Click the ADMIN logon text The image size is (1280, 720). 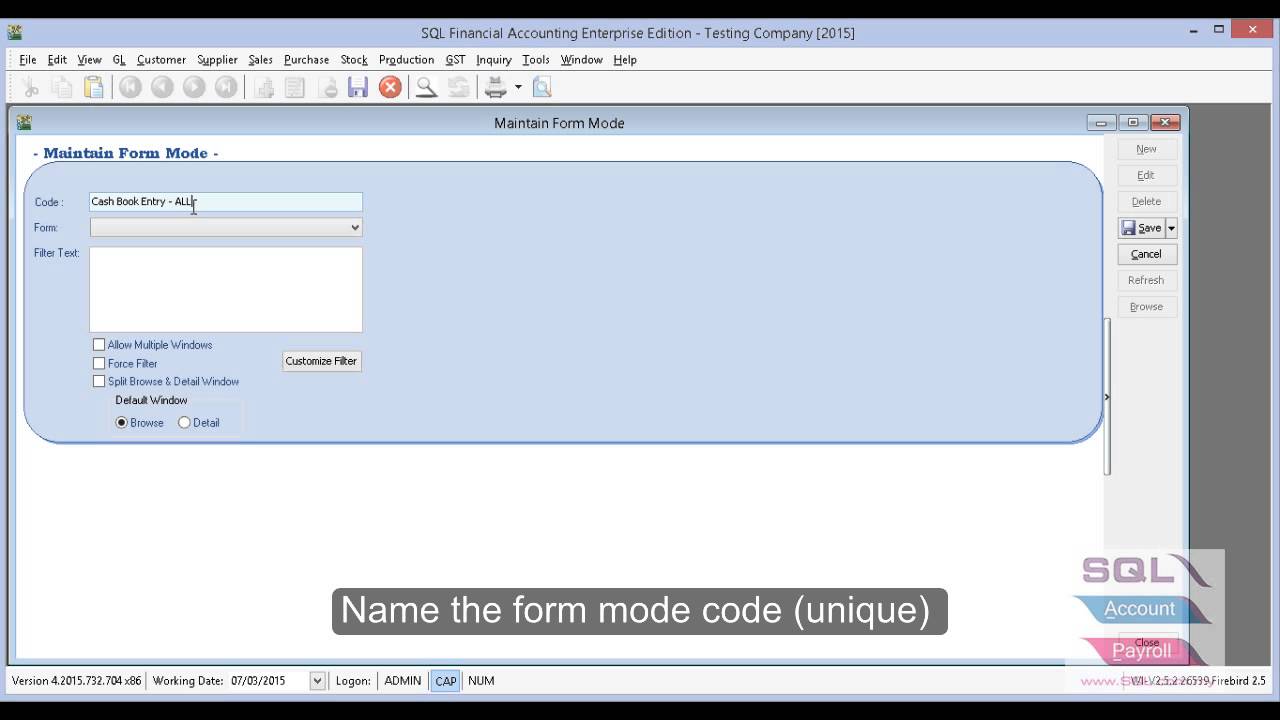(403, 681)
